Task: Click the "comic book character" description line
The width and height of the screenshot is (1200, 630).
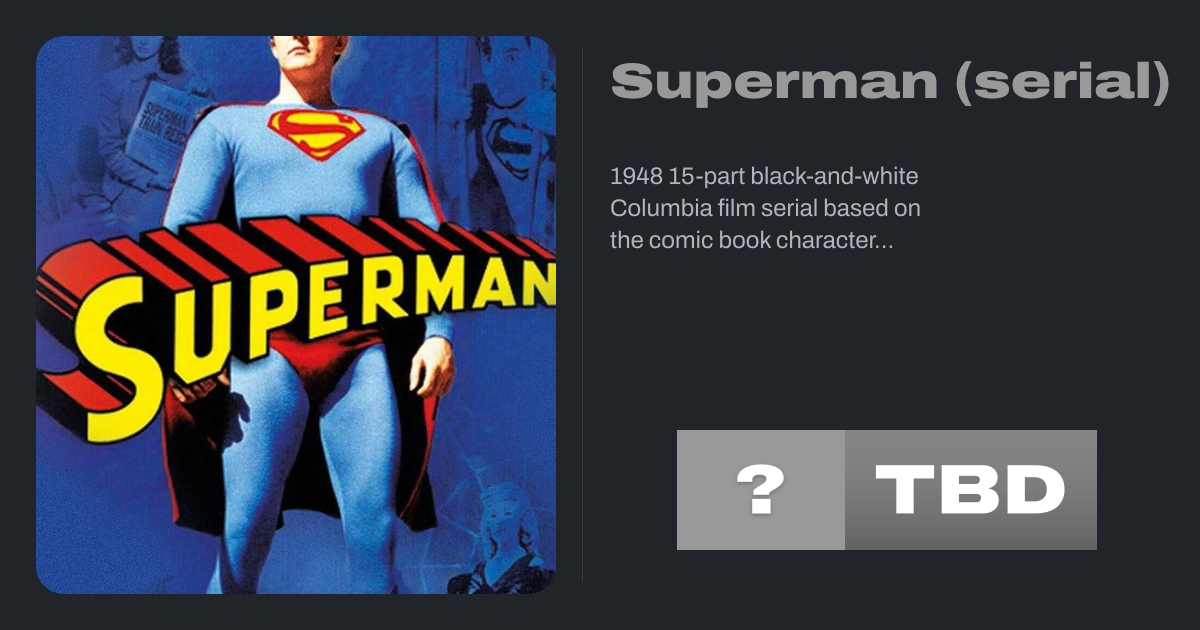Action: (750, 241)
